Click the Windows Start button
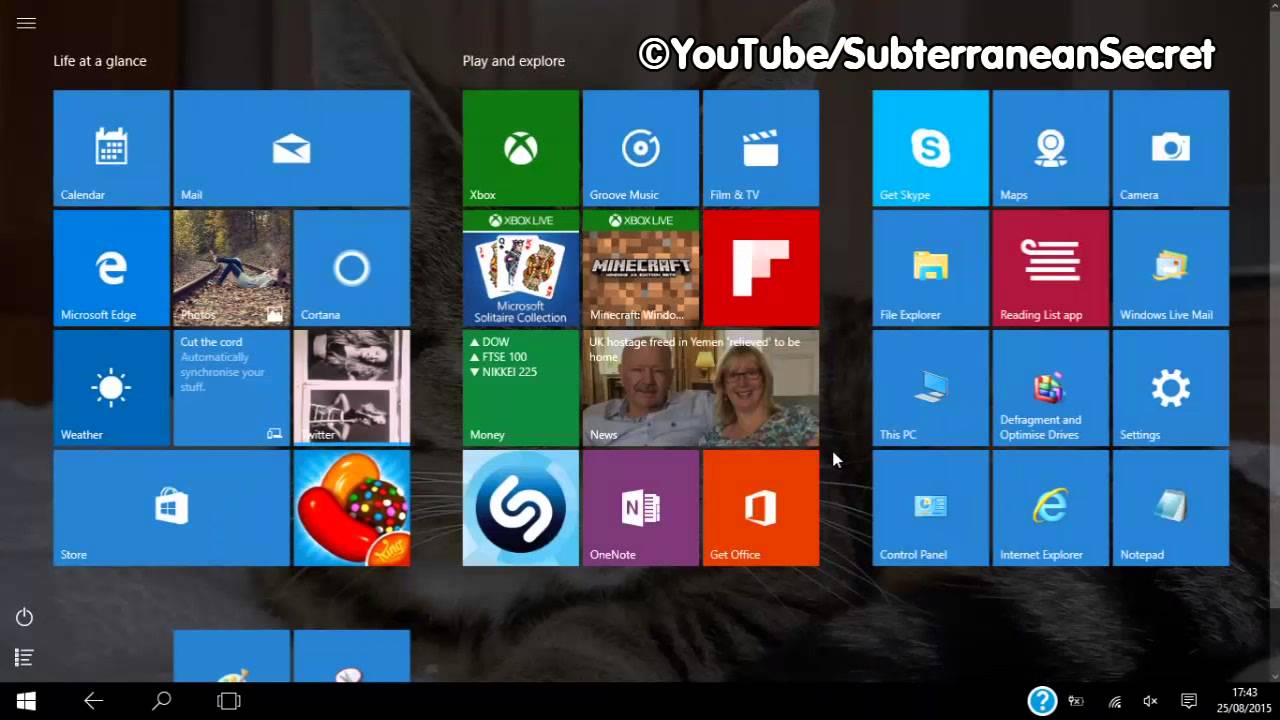1280x720 pixels. pyautogui.click(x=26, y=701)
